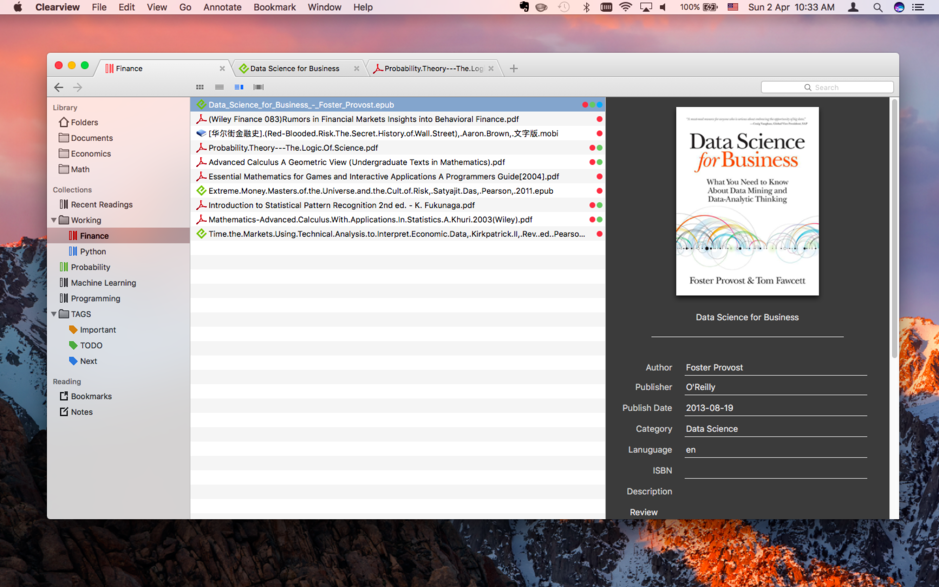
Task: Collapse the TAGS folder
Action: pos(51,314)
